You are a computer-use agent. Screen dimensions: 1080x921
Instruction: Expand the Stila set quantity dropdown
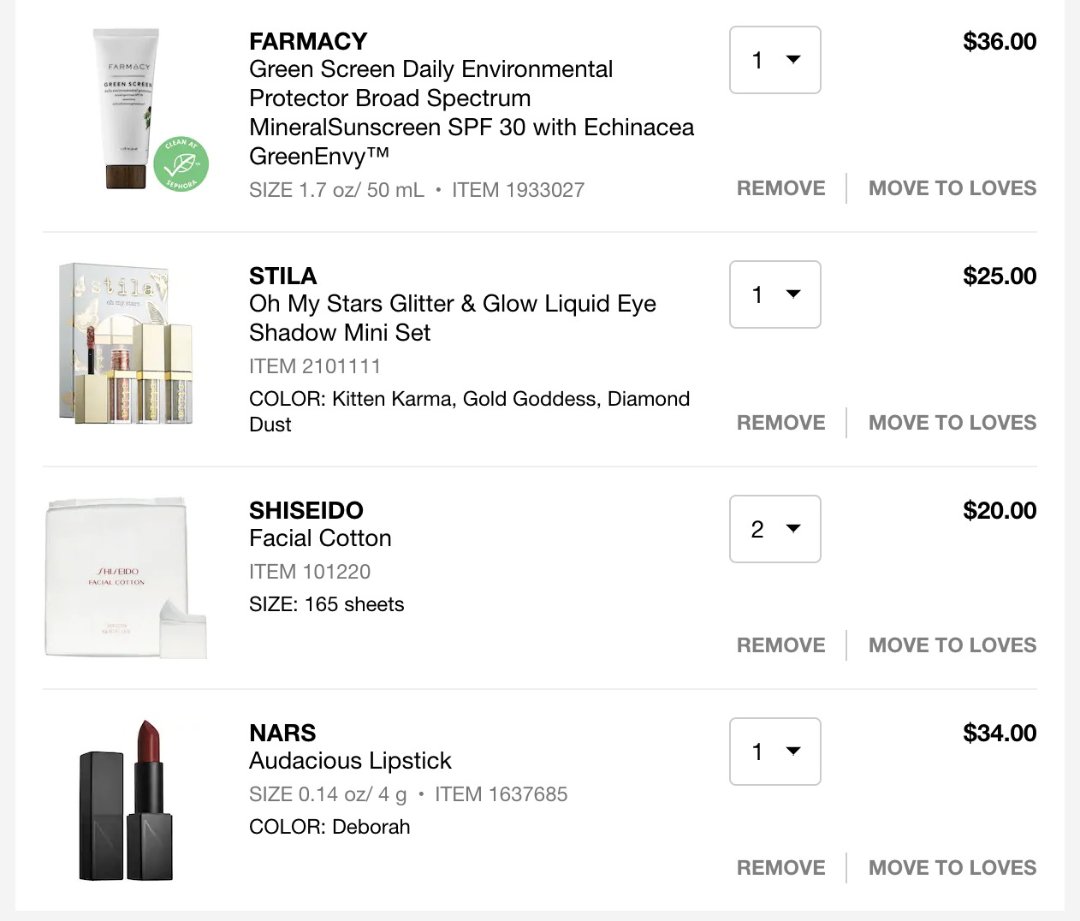coord(775,294)
